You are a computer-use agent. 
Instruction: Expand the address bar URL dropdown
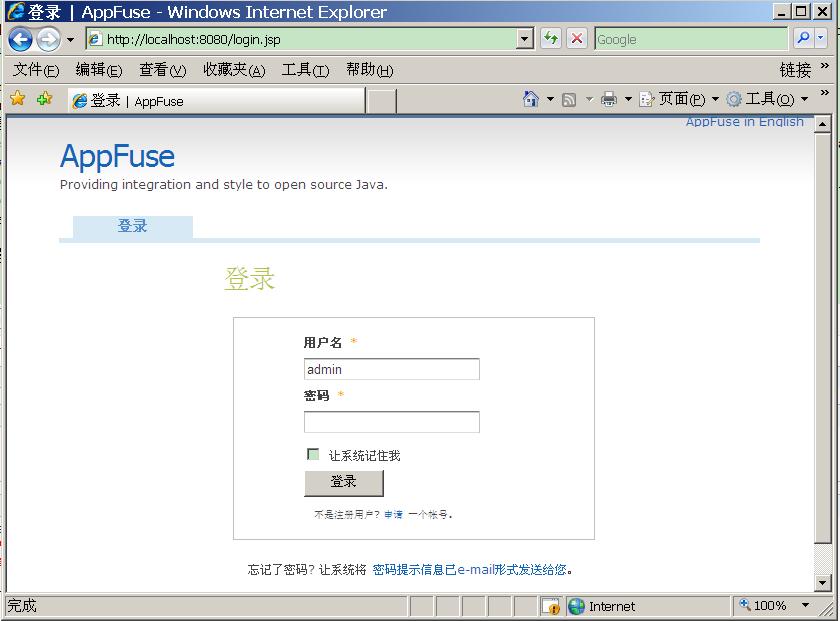[x=524, y=39]
